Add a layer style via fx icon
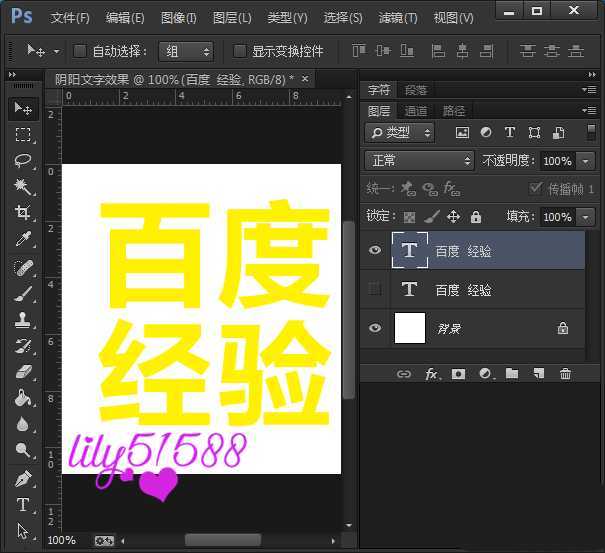This screenshot has height=553, width=605. (432, 374)
